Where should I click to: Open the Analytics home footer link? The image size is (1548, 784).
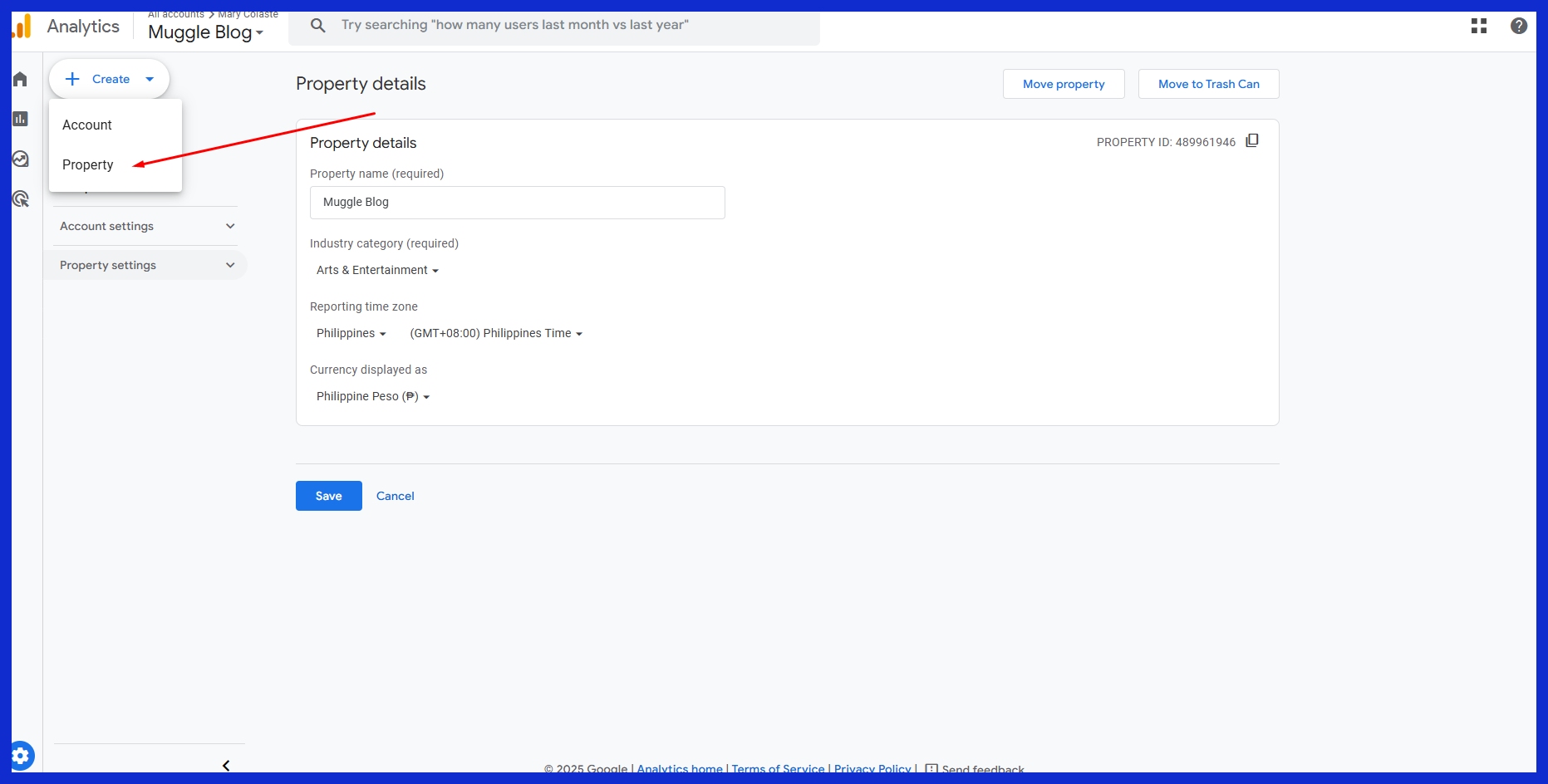pos(680,769)
